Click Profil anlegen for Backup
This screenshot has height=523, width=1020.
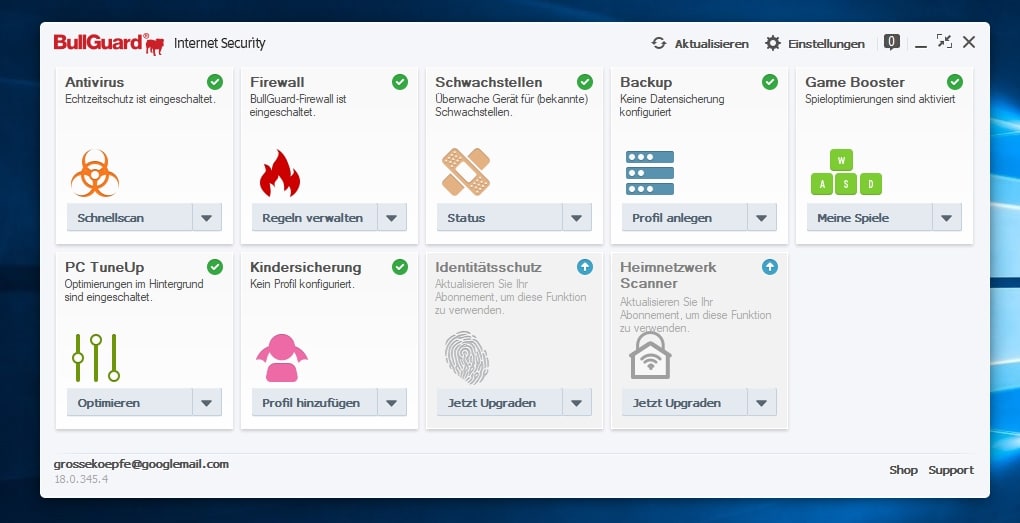coord(684,218)
